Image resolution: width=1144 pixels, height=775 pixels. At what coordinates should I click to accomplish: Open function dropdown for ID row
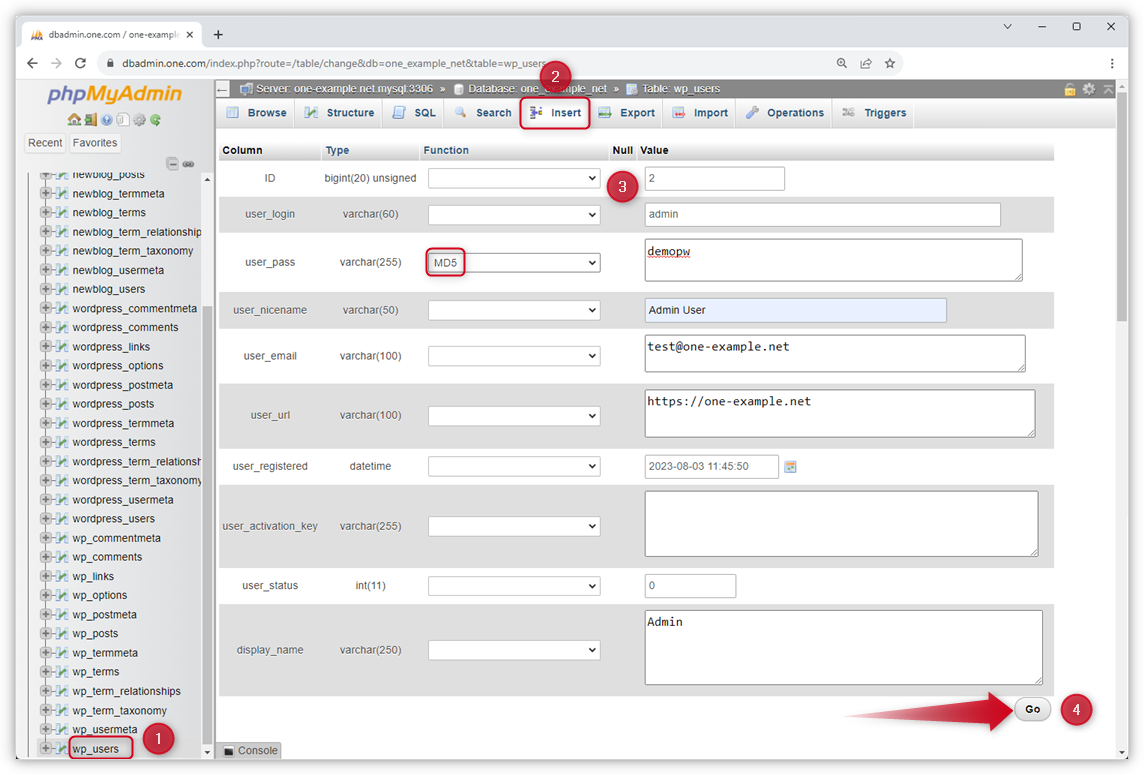[x=514, y=178]
